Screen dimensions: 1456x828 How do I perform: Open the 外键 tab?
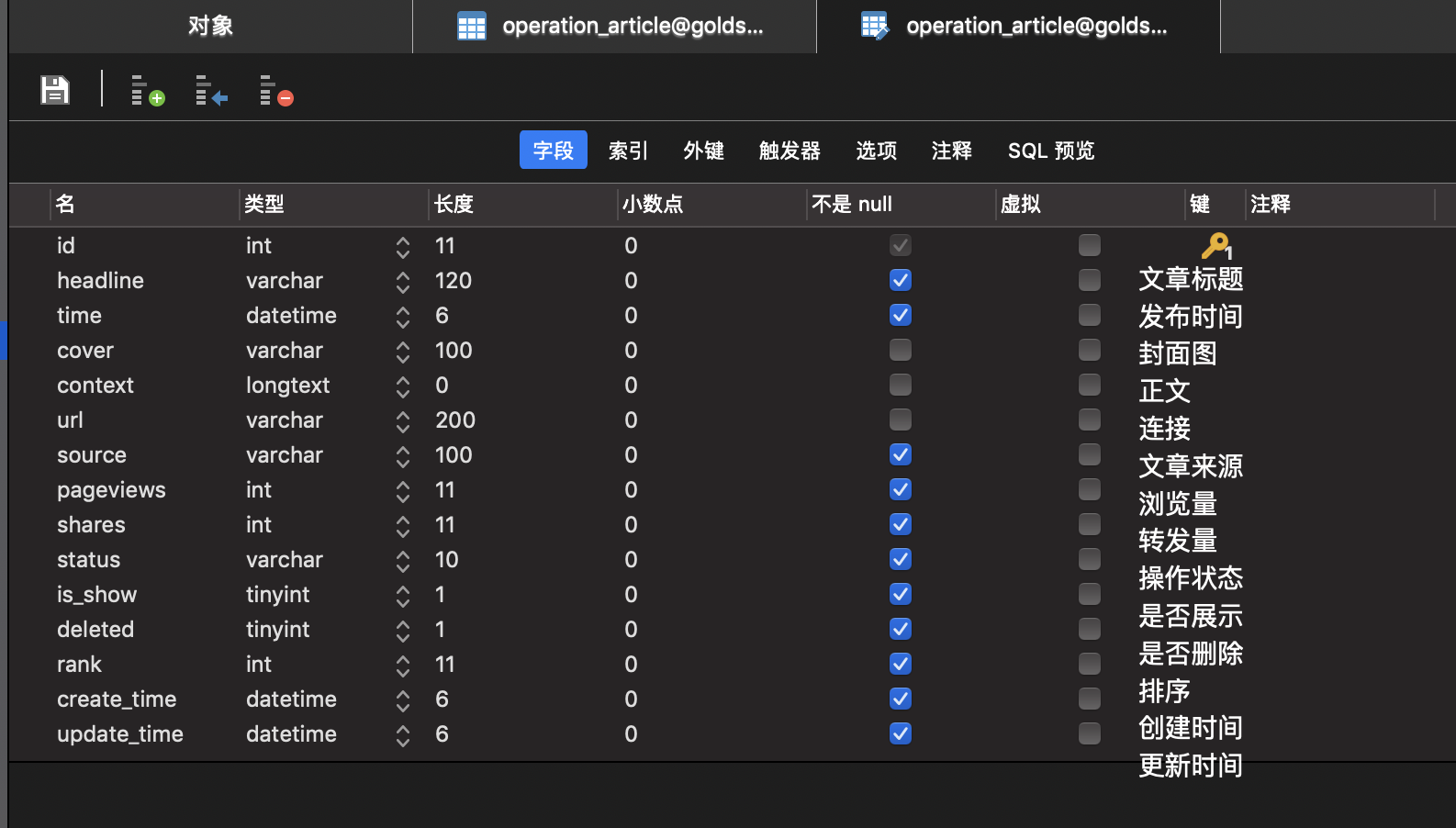704,150
